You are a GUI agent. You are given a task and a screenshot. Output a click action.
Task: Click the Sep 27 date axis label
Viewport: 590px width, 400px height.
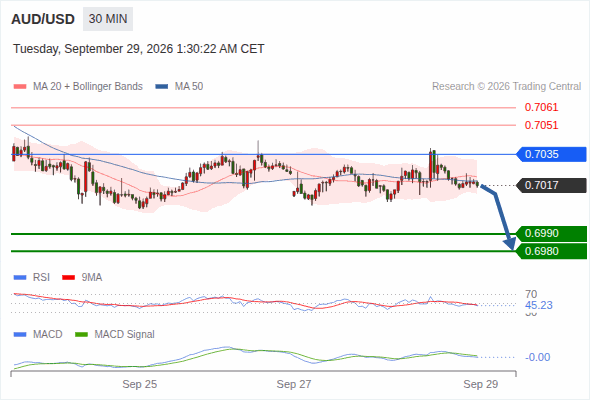coord(294,384)
